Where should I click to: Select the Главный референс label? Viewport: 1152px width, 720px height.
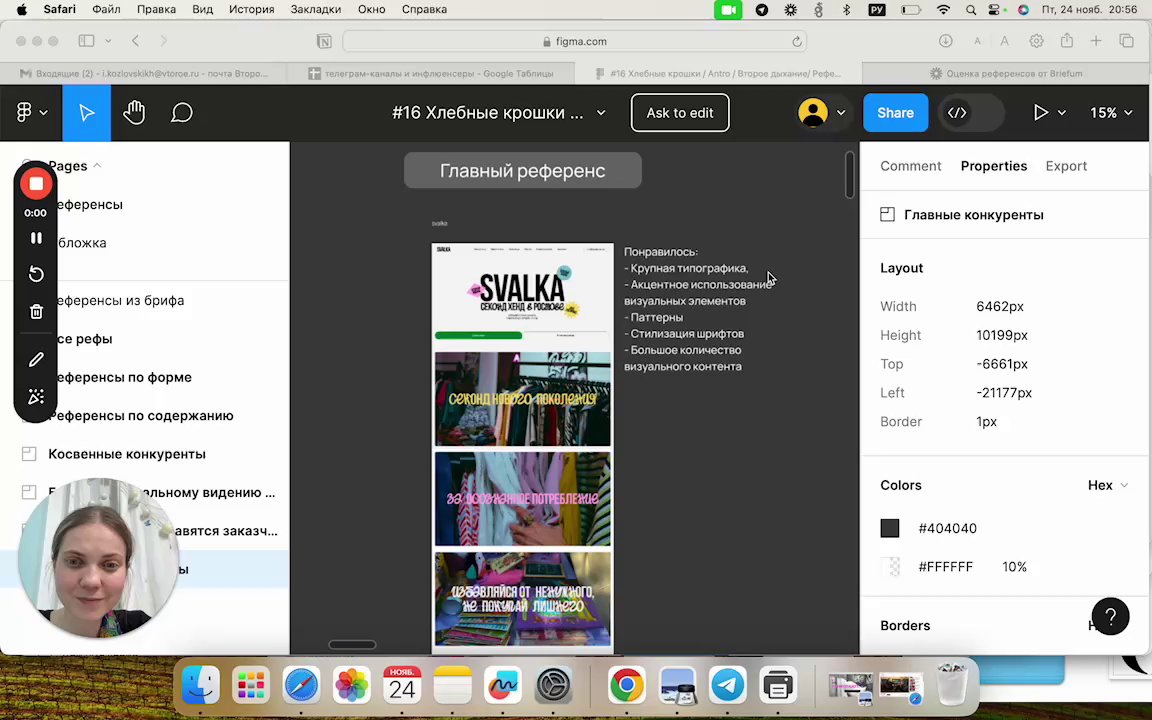point(522,170)
